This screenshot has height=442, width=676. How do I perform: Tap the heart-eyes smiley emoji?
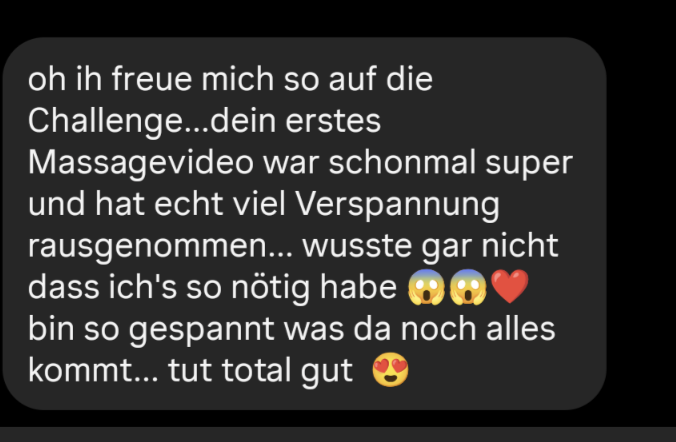(x=390, y=370)
